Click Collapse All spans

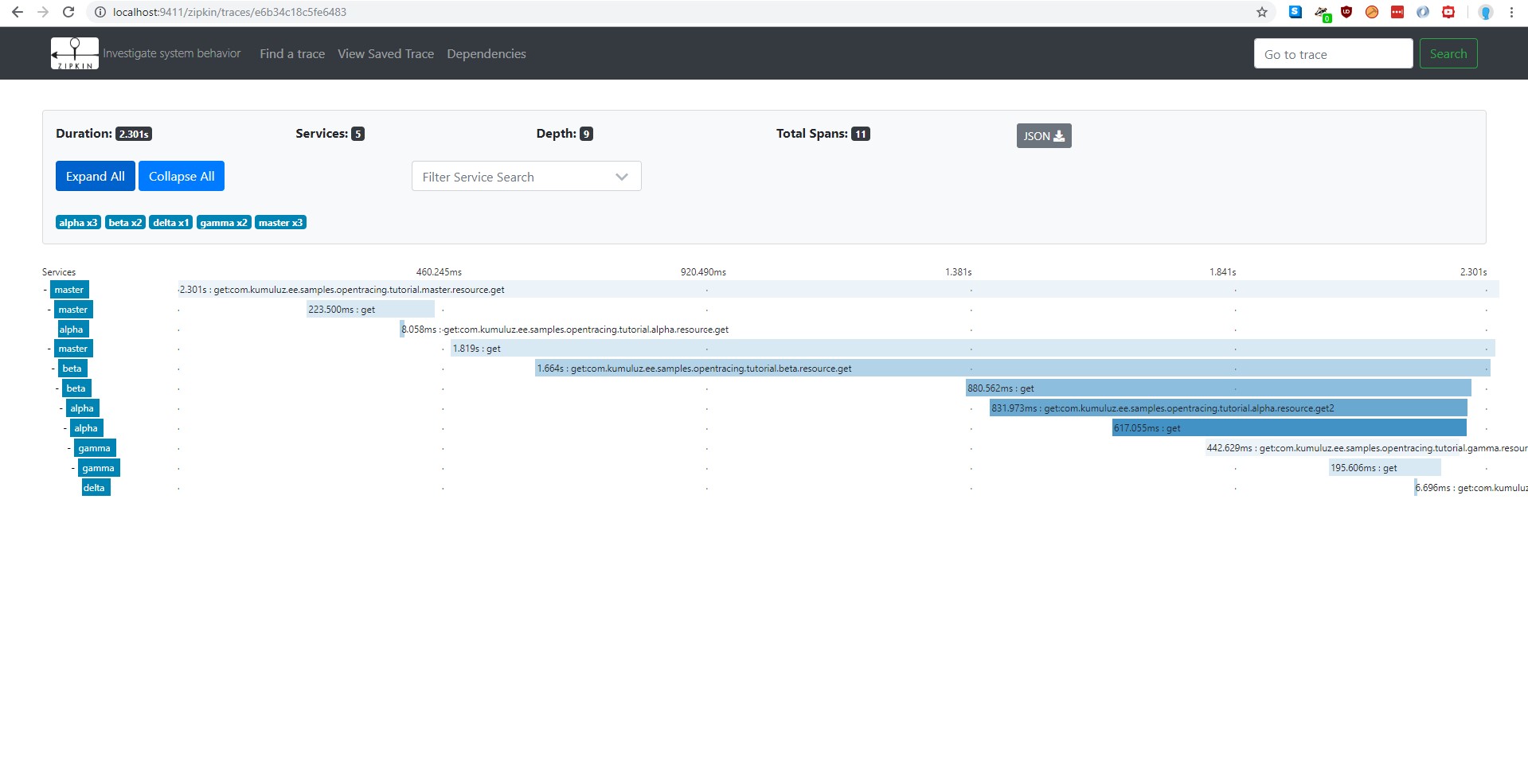(x=182, y=176)
